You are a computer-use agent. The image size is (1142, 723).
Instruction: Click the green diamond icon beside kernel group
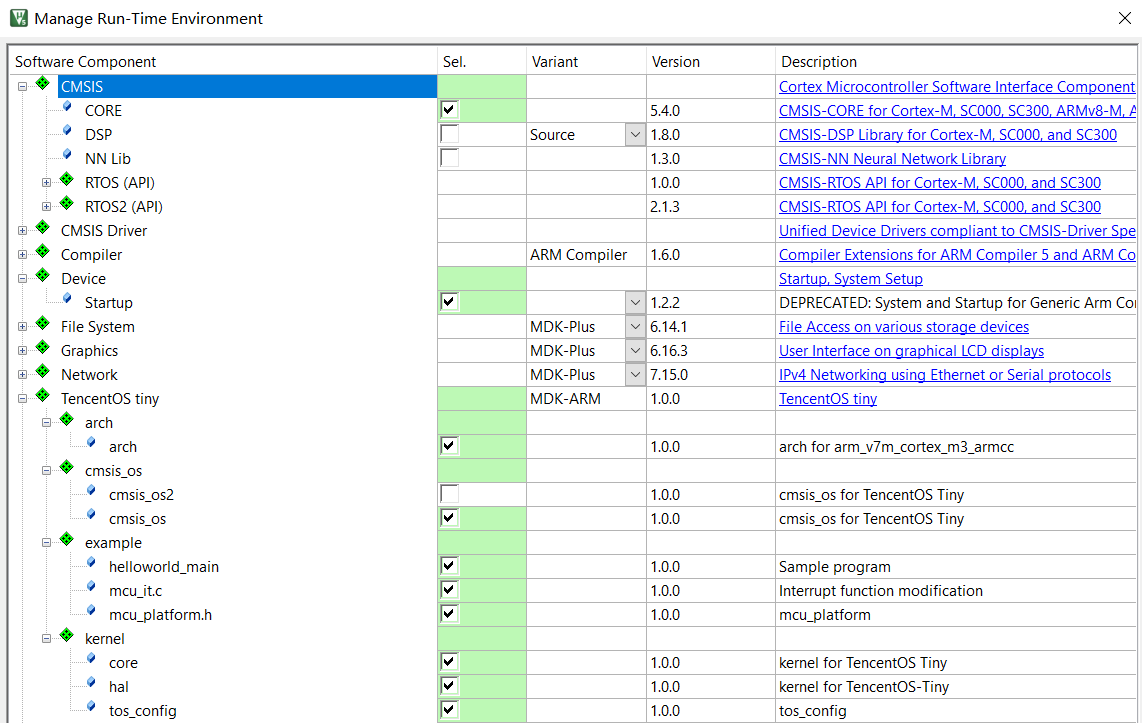[x=67, y=636]
